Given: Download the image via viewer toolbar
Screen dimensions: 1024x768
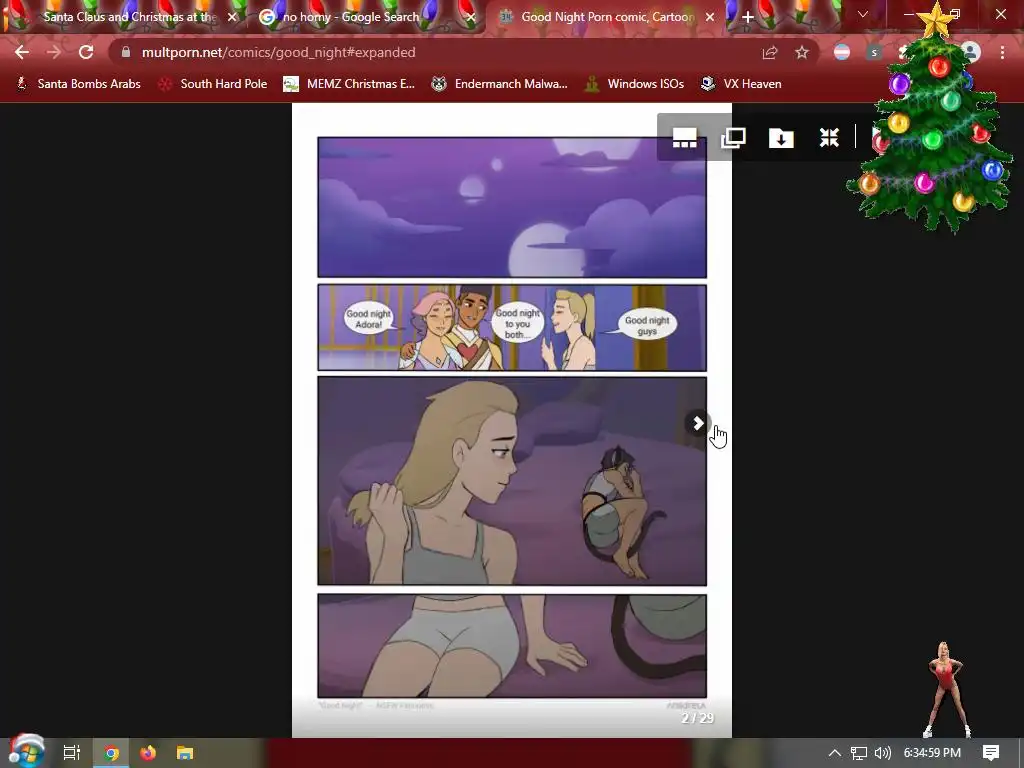Looking at the screenshot, I should [781, 138].
